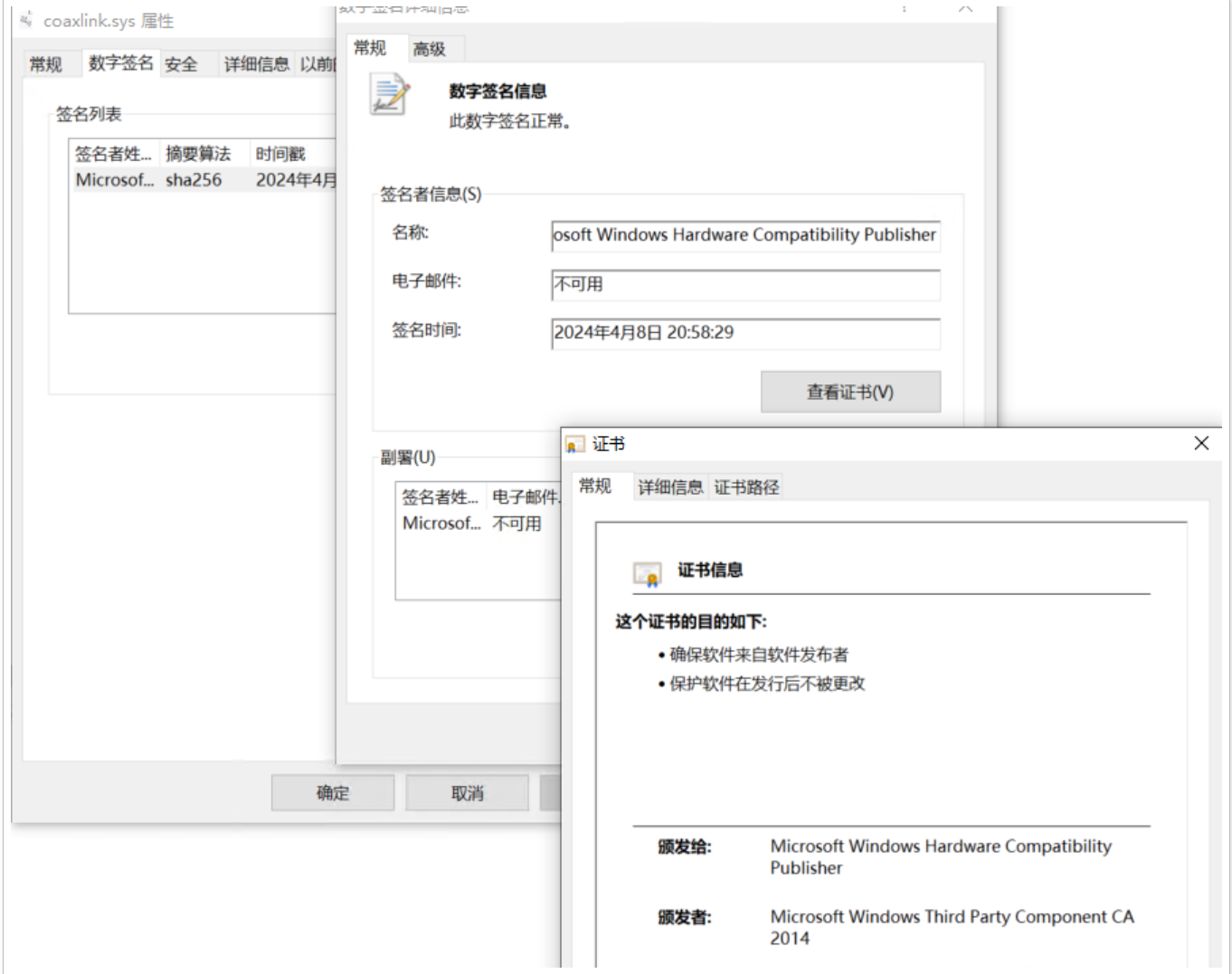Click the 确定 button in properties window
This screenshot has width=1232, height=974.
[333, 793]
